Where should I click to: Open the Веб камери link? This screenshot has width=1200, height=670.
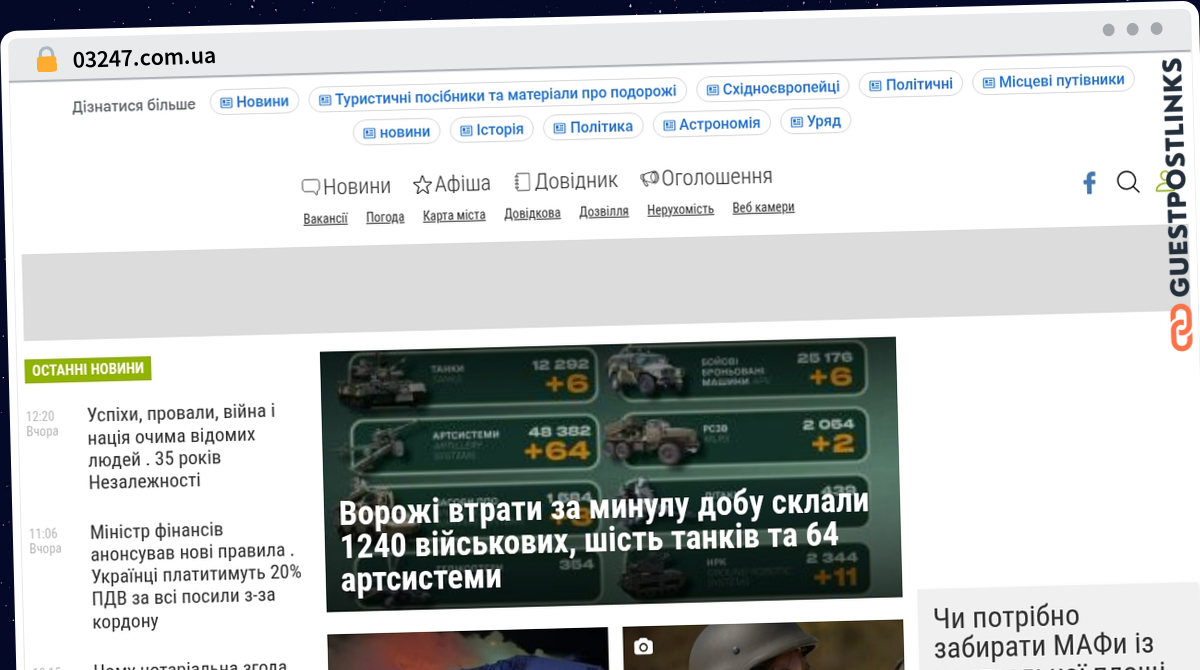point(763,207)
